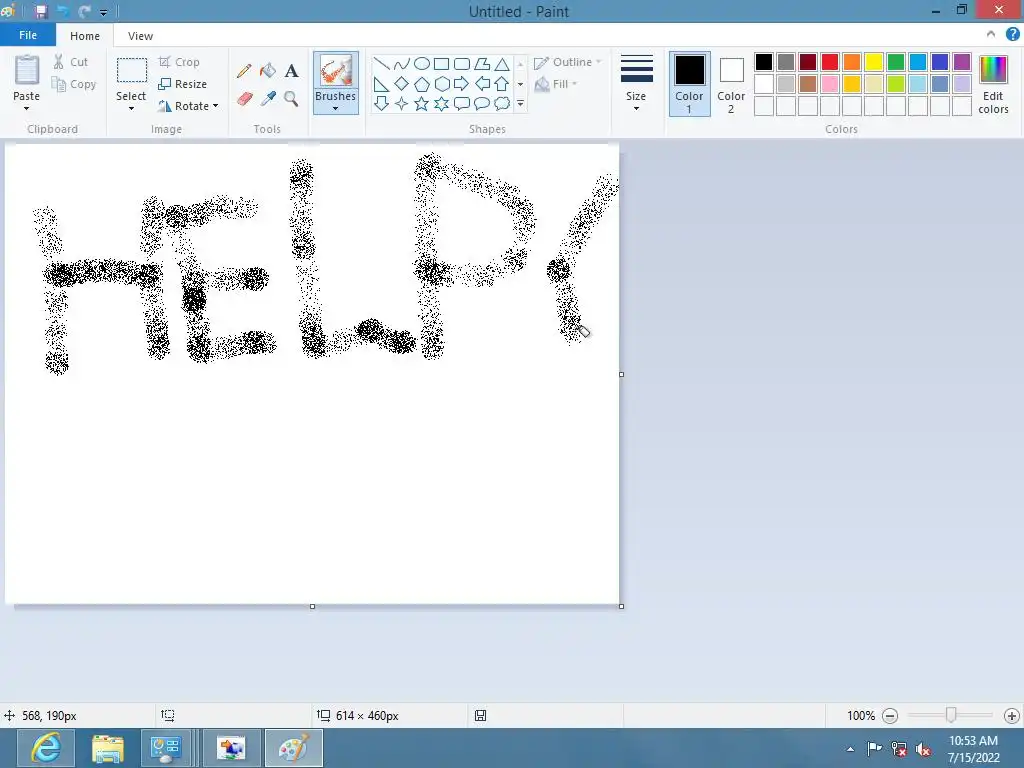Image resolution: width=1024 pixels, height=768 pixels.
Task: Choose the Polygon shape
Action: (482, 63)
